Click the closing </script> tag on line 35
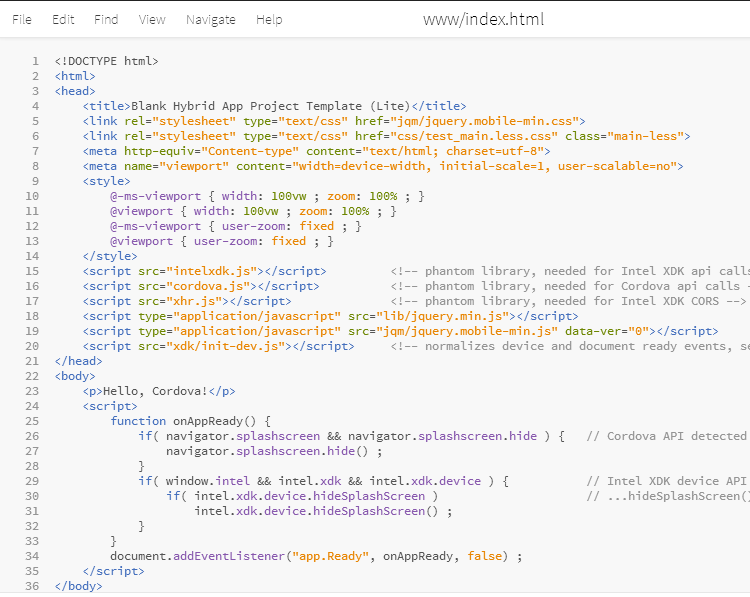Screen dimensions: 750x597 [113, 571]
